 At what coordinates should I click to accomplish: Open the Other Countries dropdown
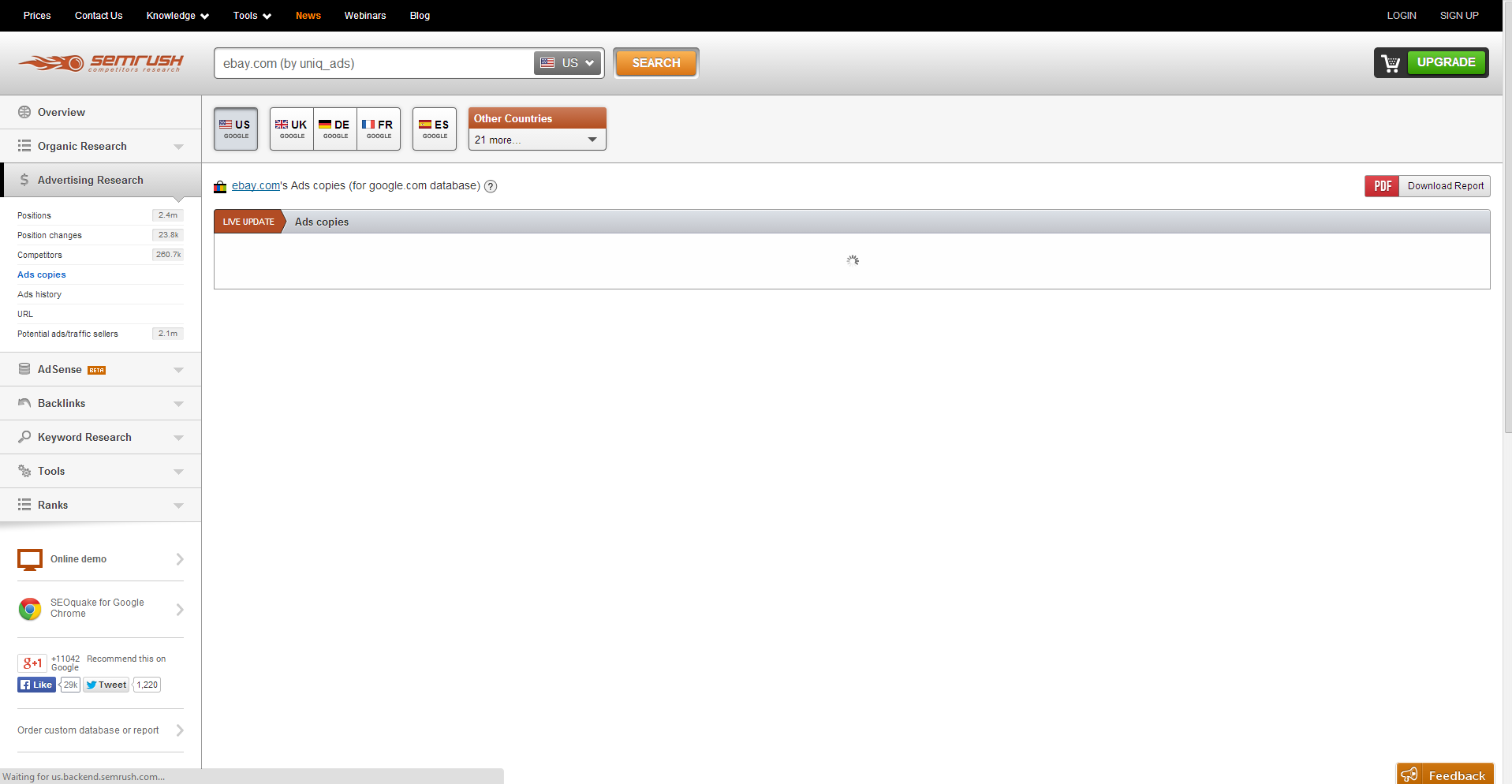point(537,140)
